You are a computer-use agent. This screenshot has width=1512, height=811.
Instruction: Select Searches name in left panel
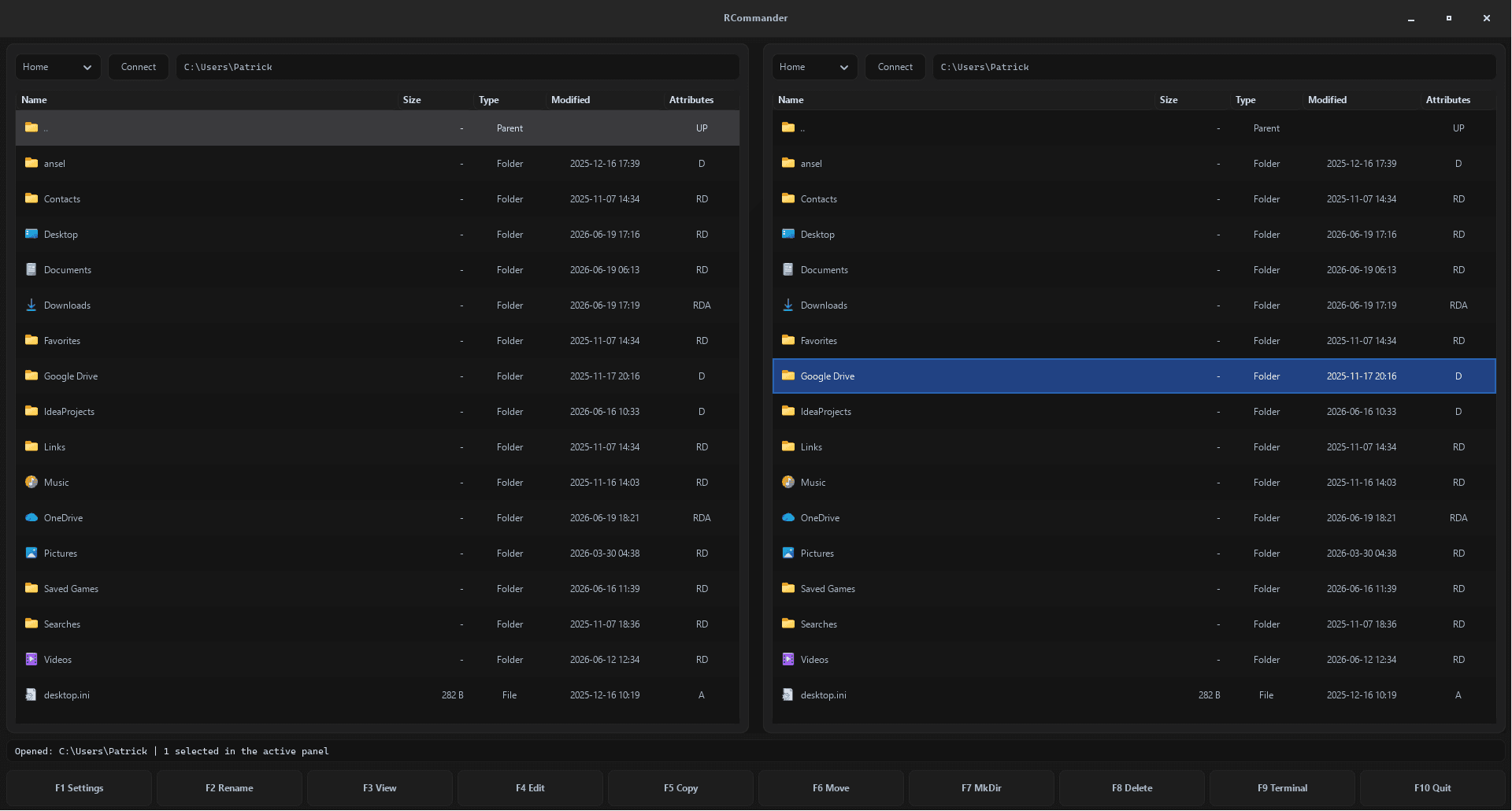click(x=62, y=624)
